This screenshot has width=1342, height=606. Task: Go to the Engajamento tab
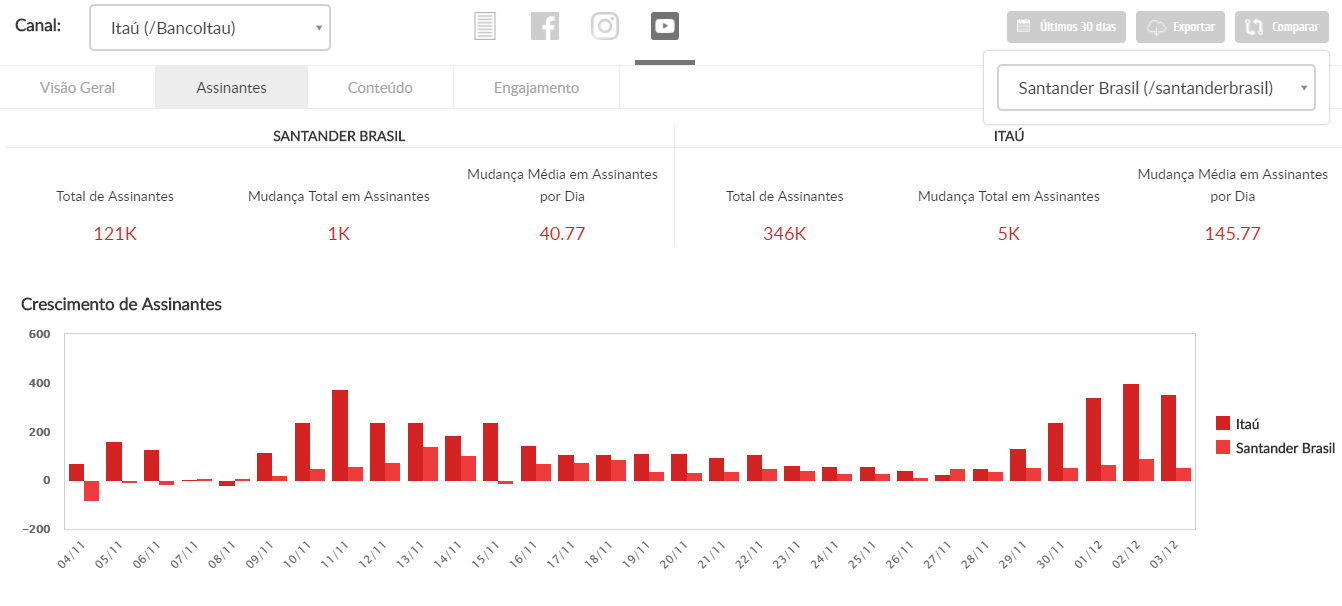pos(536,88)
